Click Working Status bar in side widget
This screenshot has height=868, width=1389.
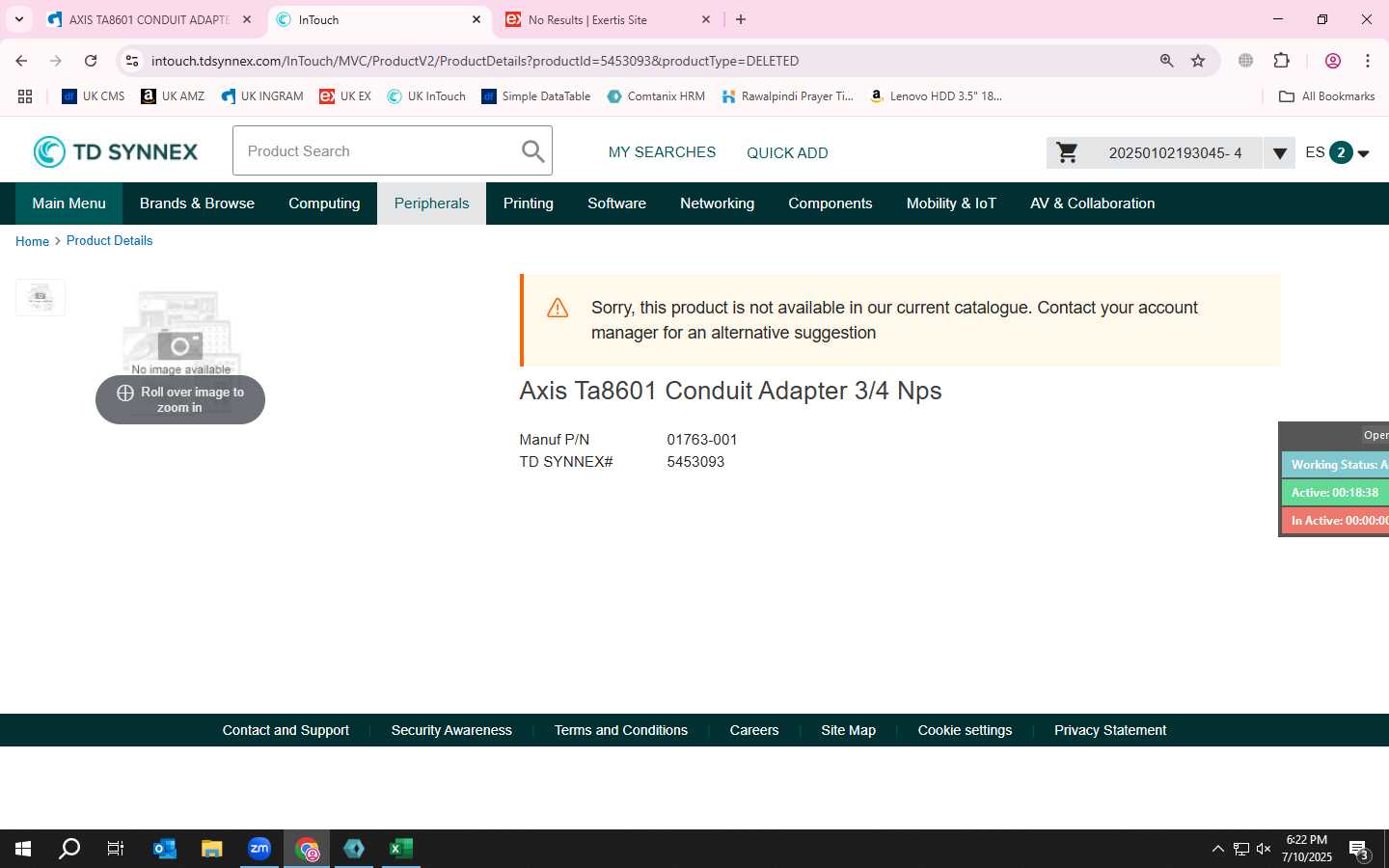(1336, 465)
